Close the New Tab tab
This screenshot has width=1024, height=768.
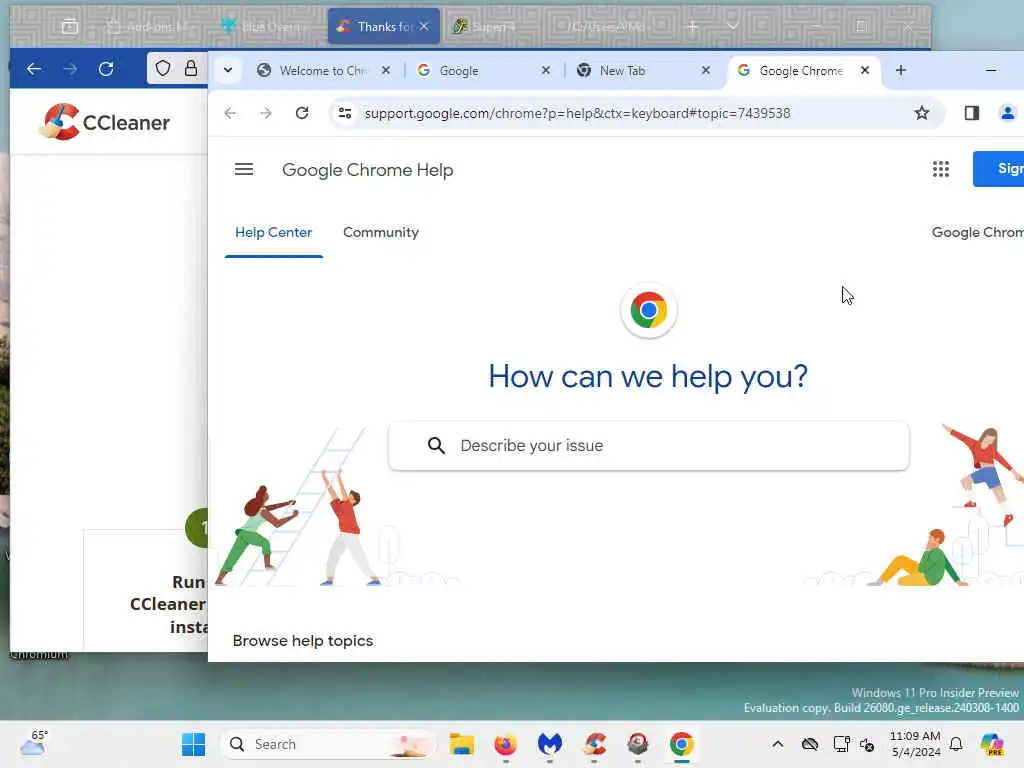click(x=705, y=71)
